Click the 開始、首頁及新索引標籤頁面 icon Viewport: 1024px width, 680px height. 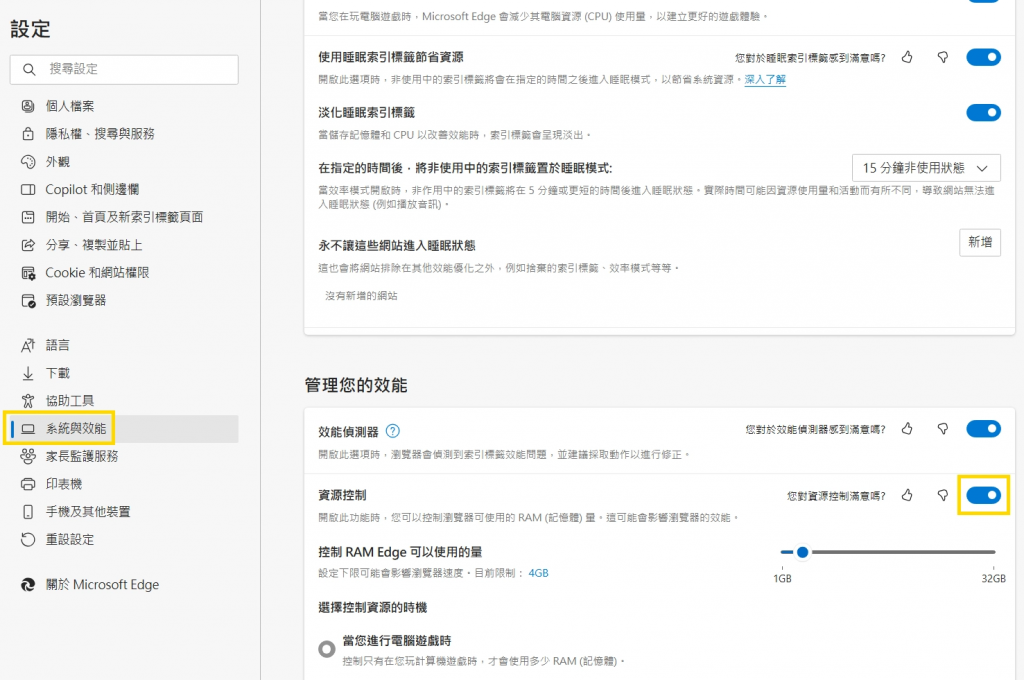(x=28, y=217)
